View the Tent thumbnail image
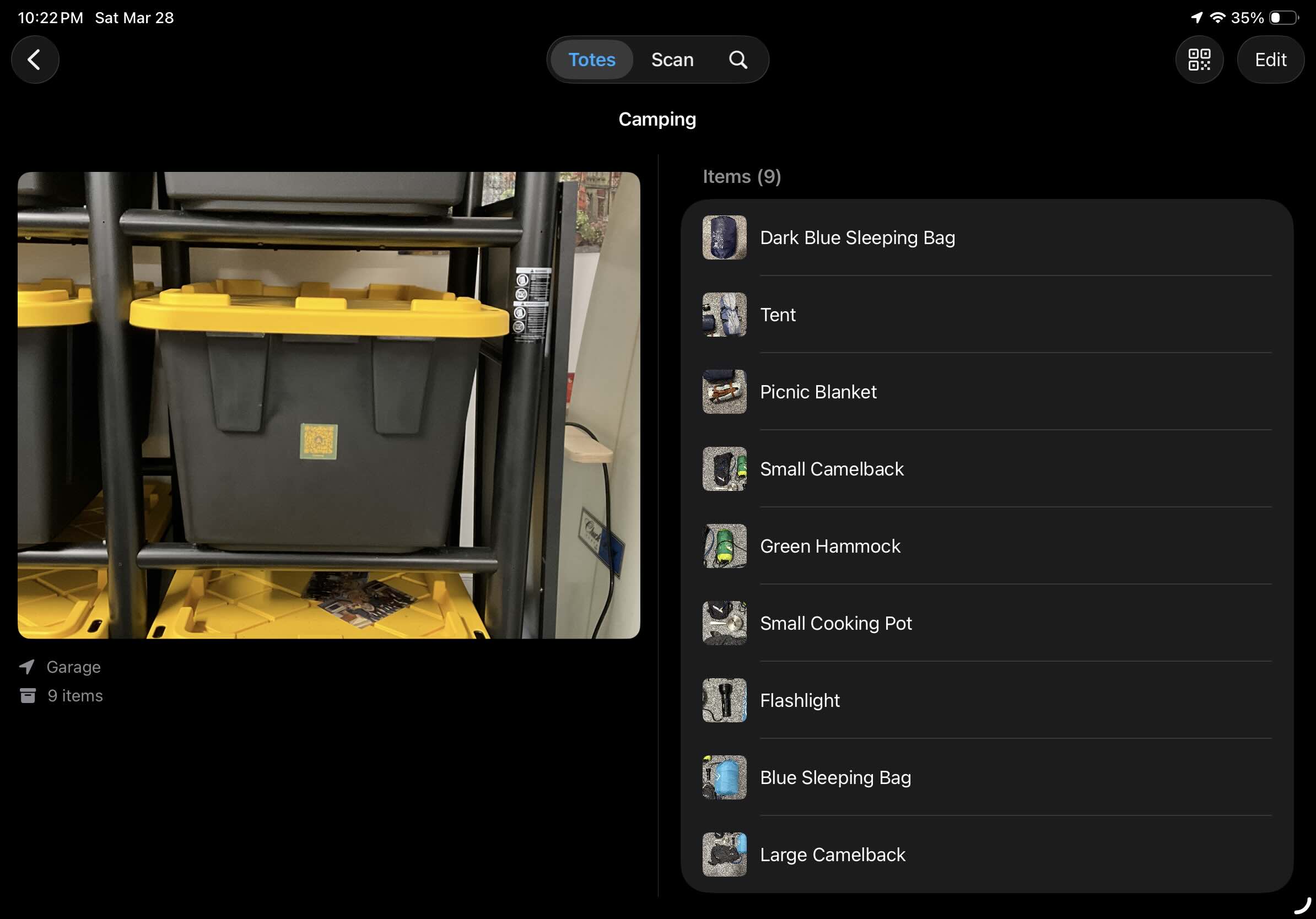The height and width of the screenshot is (919, 1316). 725,315
